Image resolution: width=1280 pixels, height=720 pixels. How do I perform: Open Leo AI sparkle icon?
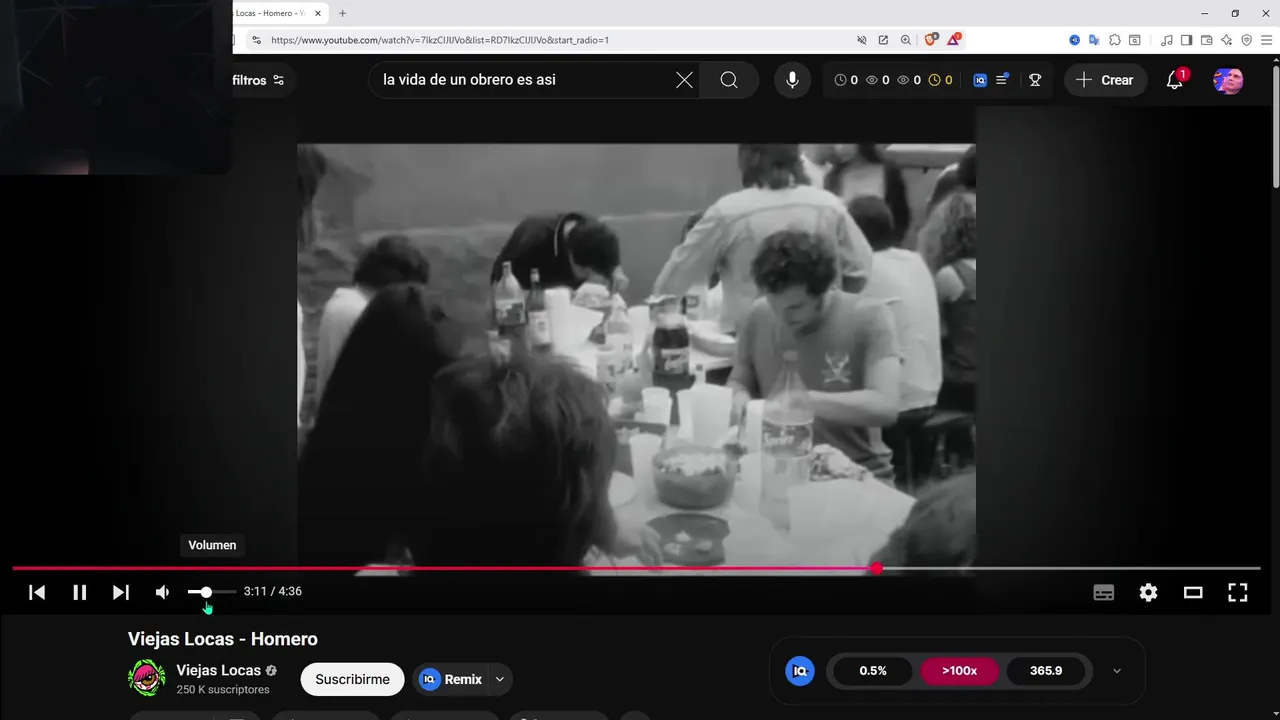[x=1226, y=40]
